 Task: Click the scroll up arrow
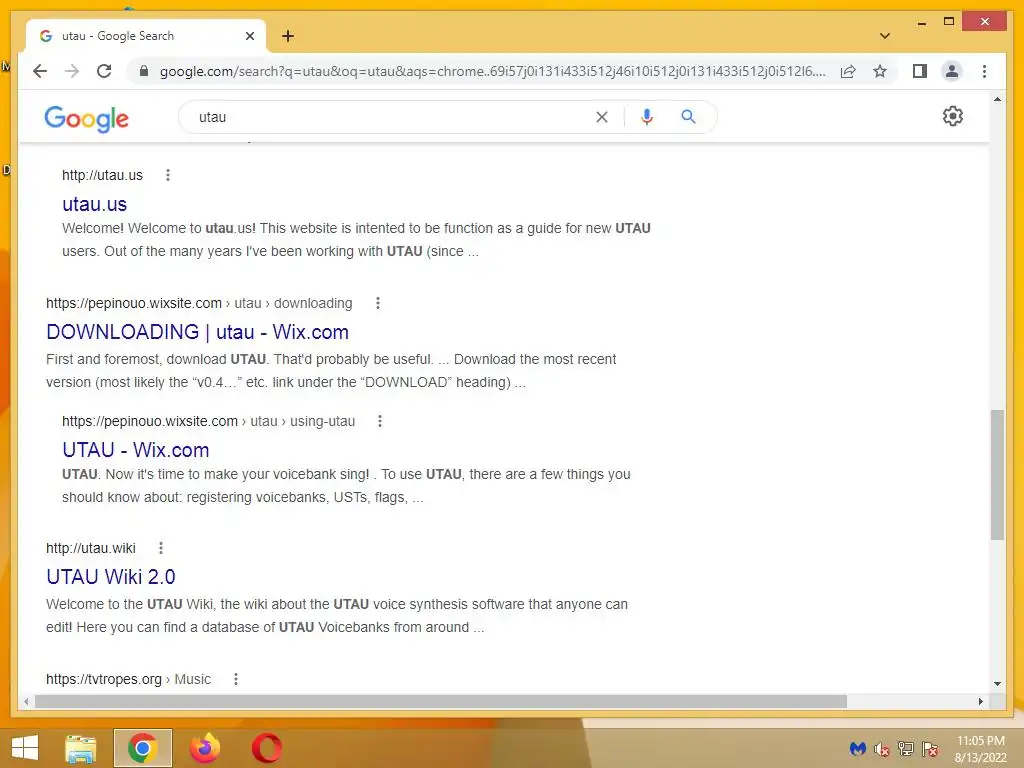point(997,100)
